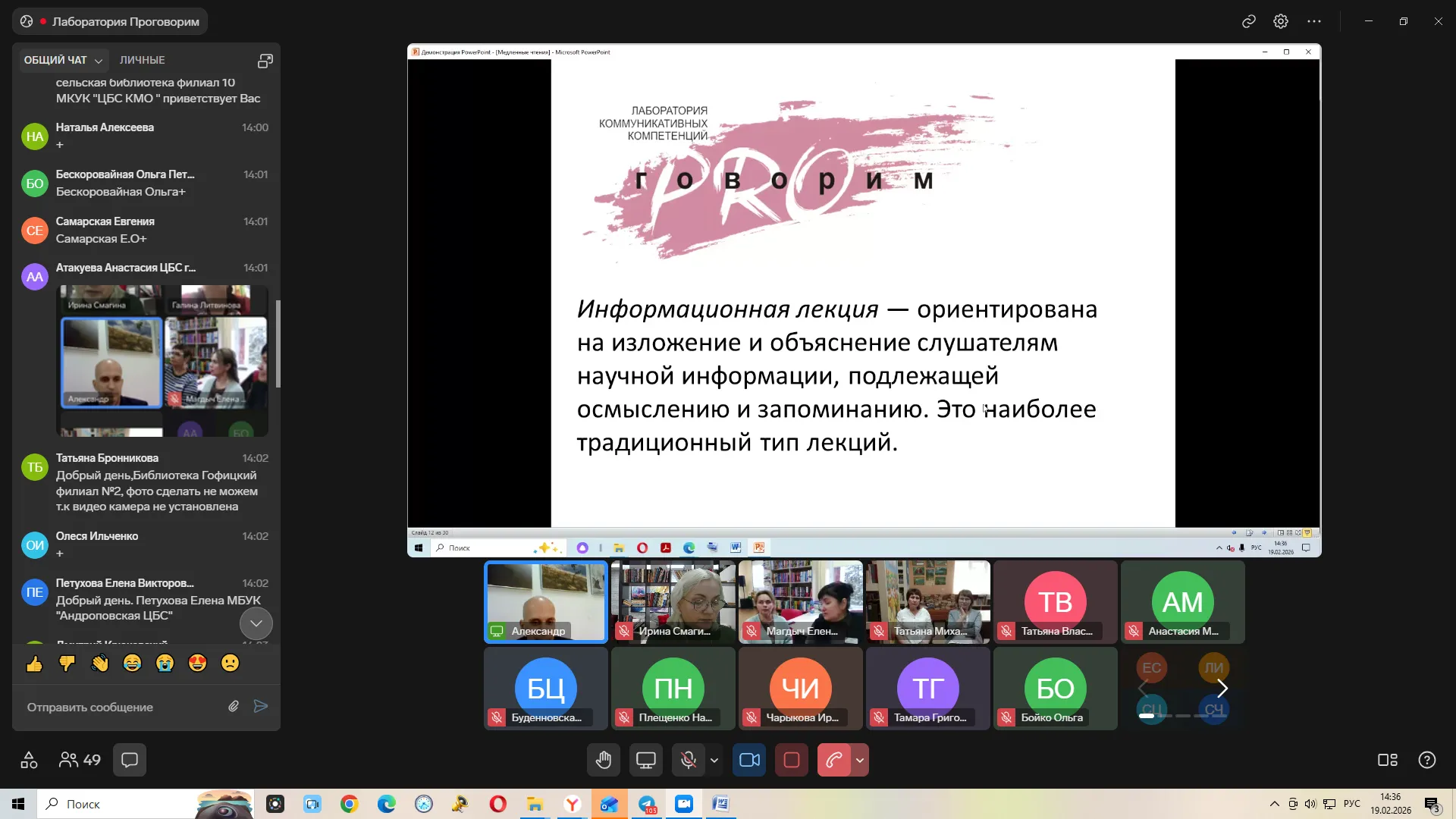The image size is (1456, 819).
Task: Select Буденновска... participant tile
Action: (x=546, y=689)
